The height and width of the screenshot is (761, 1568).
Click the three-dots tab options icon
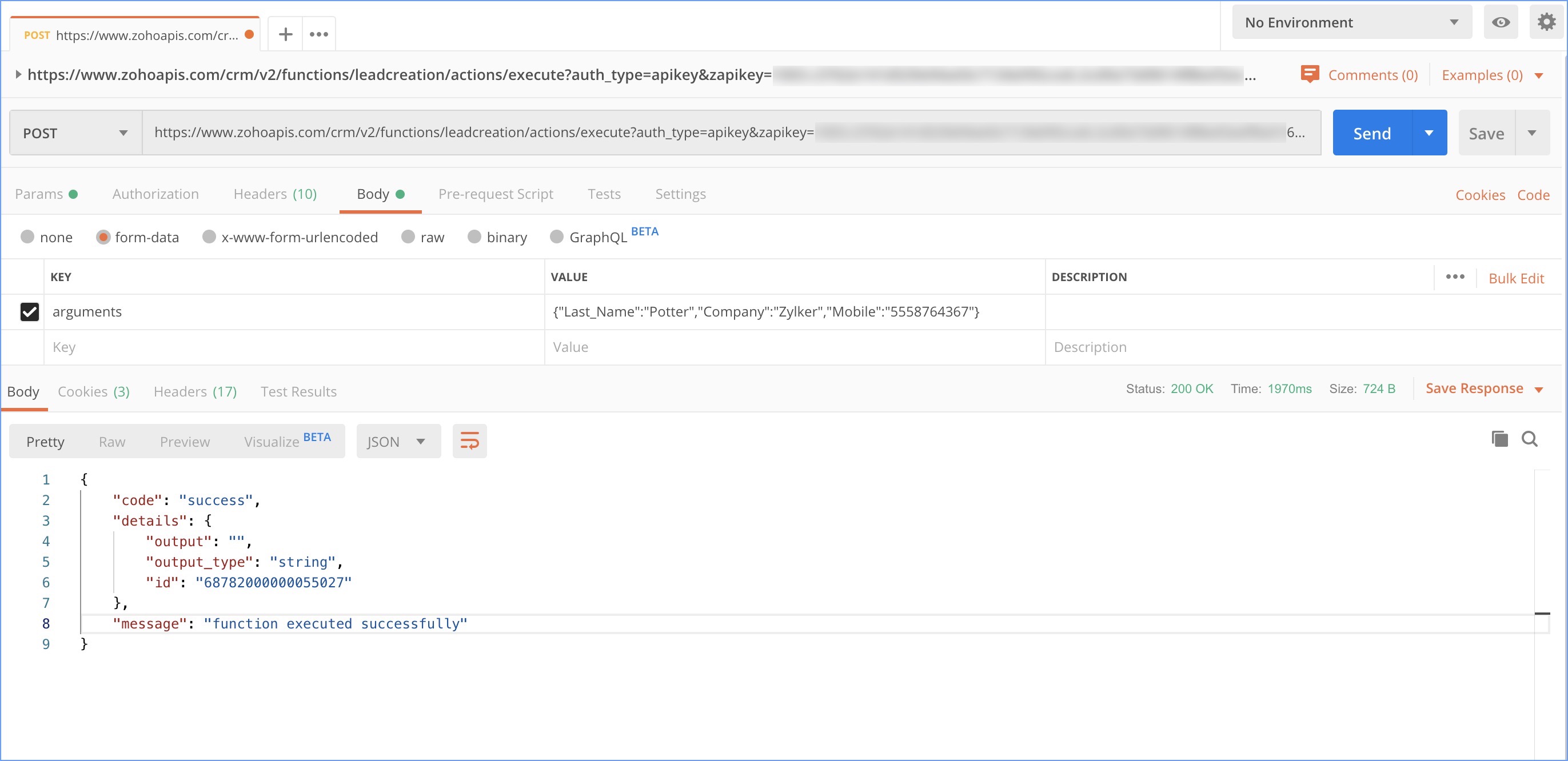click(319, 35)
